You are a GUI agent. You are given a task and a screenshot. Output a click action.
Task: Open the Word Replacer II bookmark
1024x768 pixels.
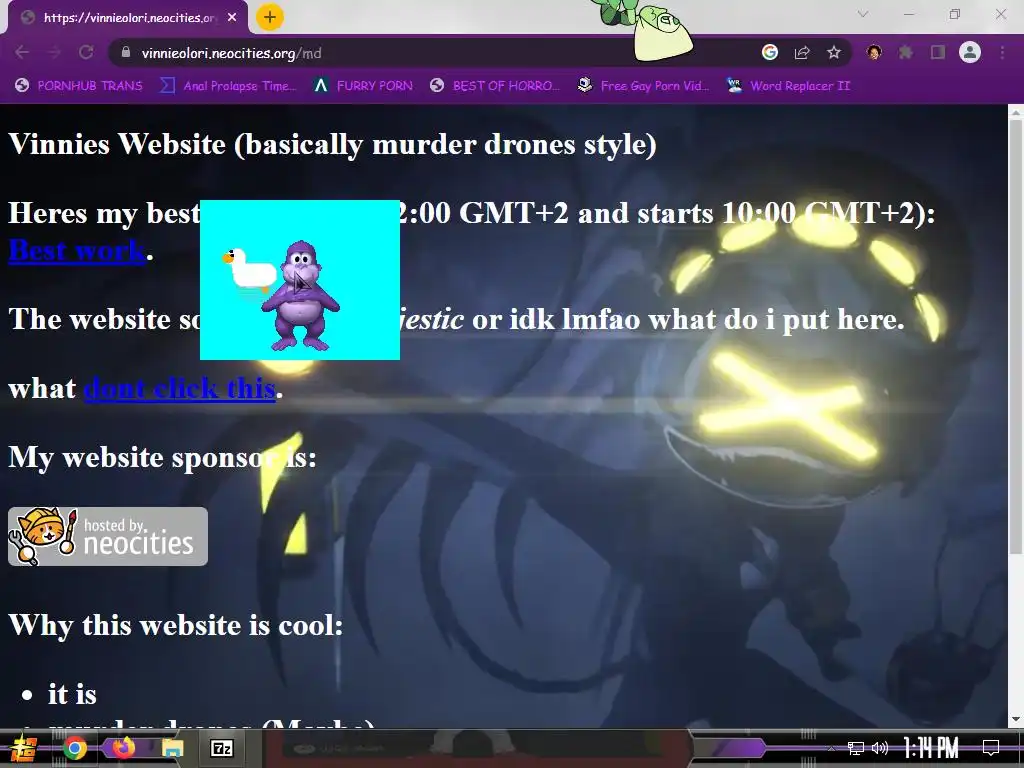tap(789, 86)
